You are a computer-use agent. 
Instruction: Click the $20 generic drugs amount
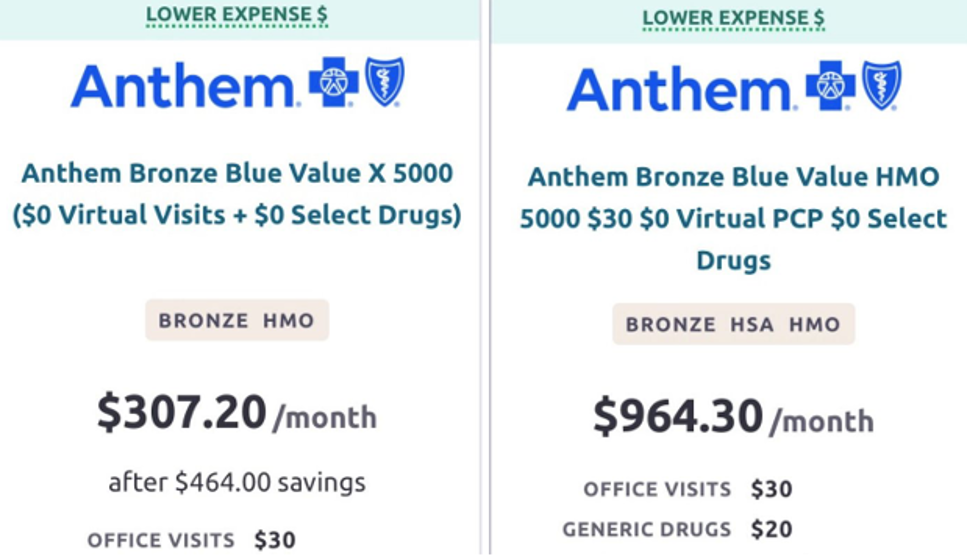(771, 529)
